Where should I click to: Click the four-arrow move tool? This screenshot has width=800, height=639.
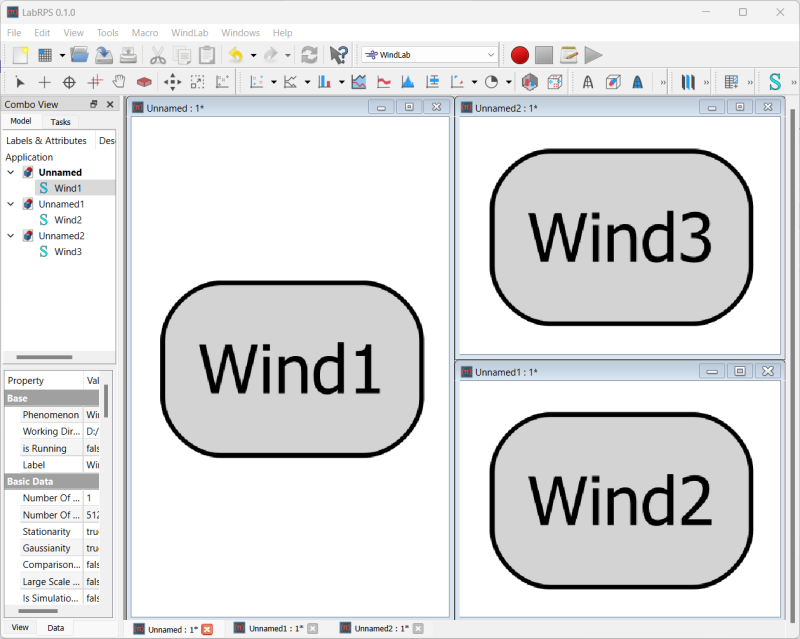172,82
